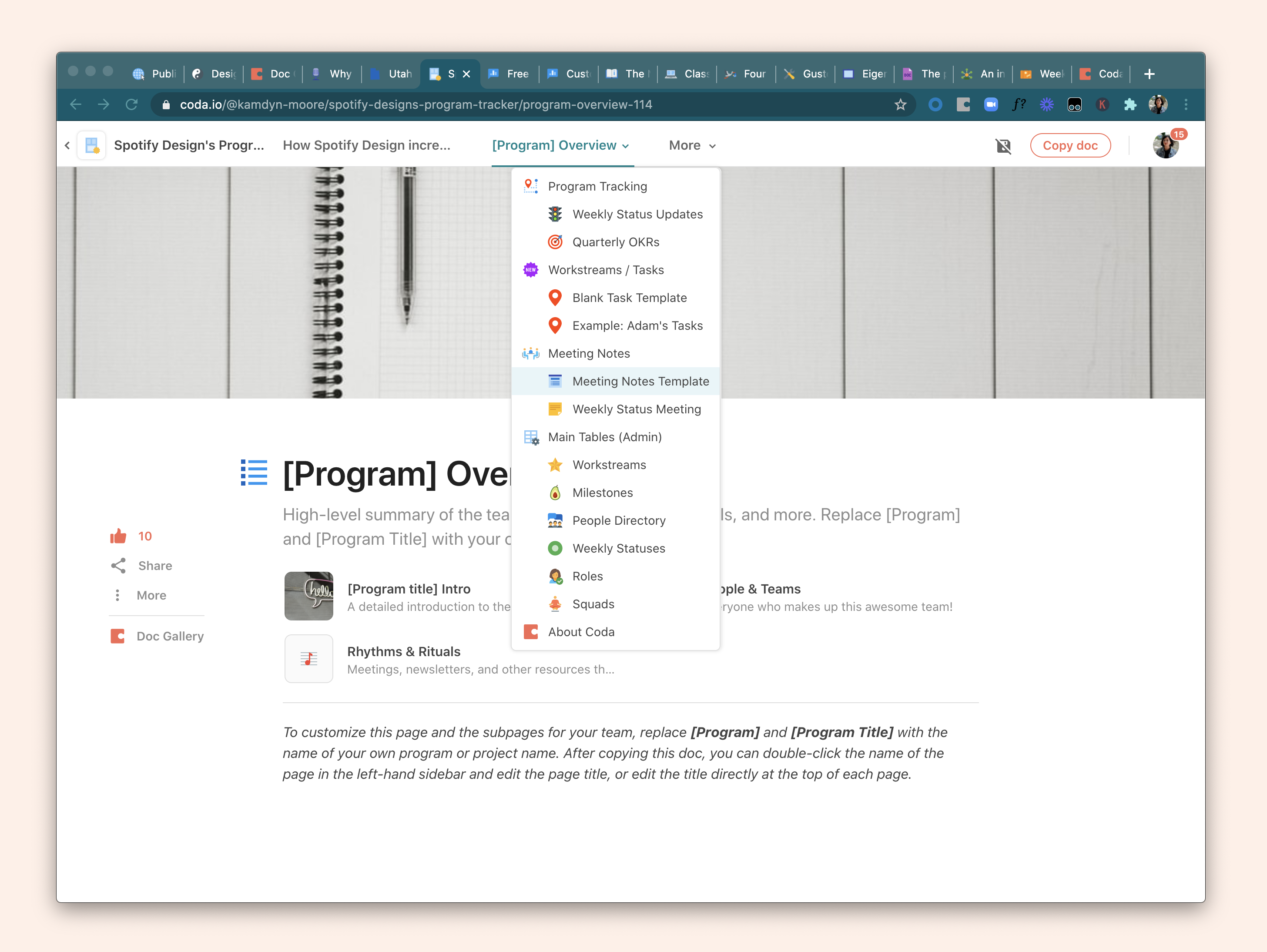Click the user avatar with 15 notifications
This screenshot has width=1267, height=952.
1166,145
